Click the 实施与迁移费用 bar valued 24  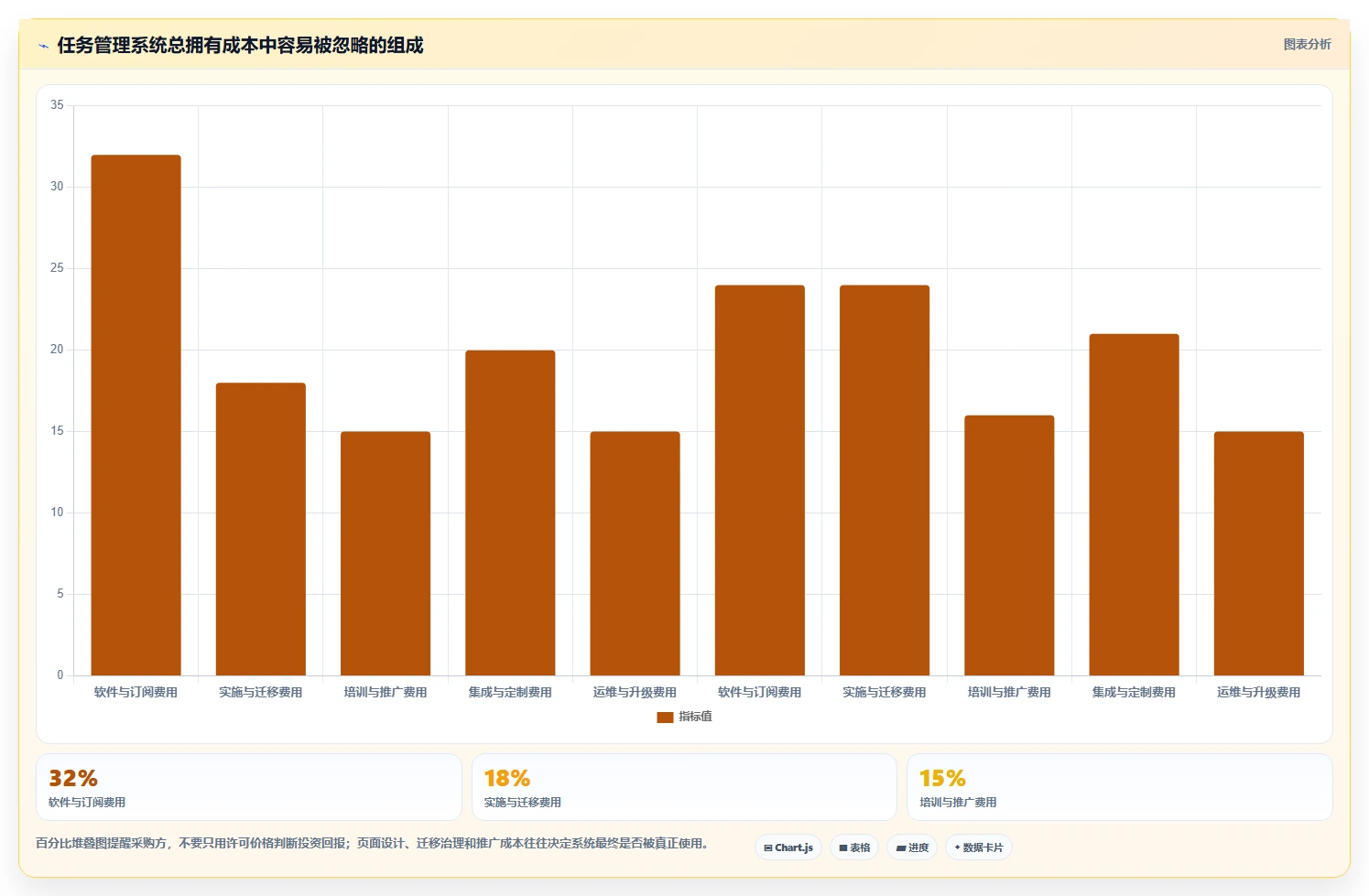[885, 480]
